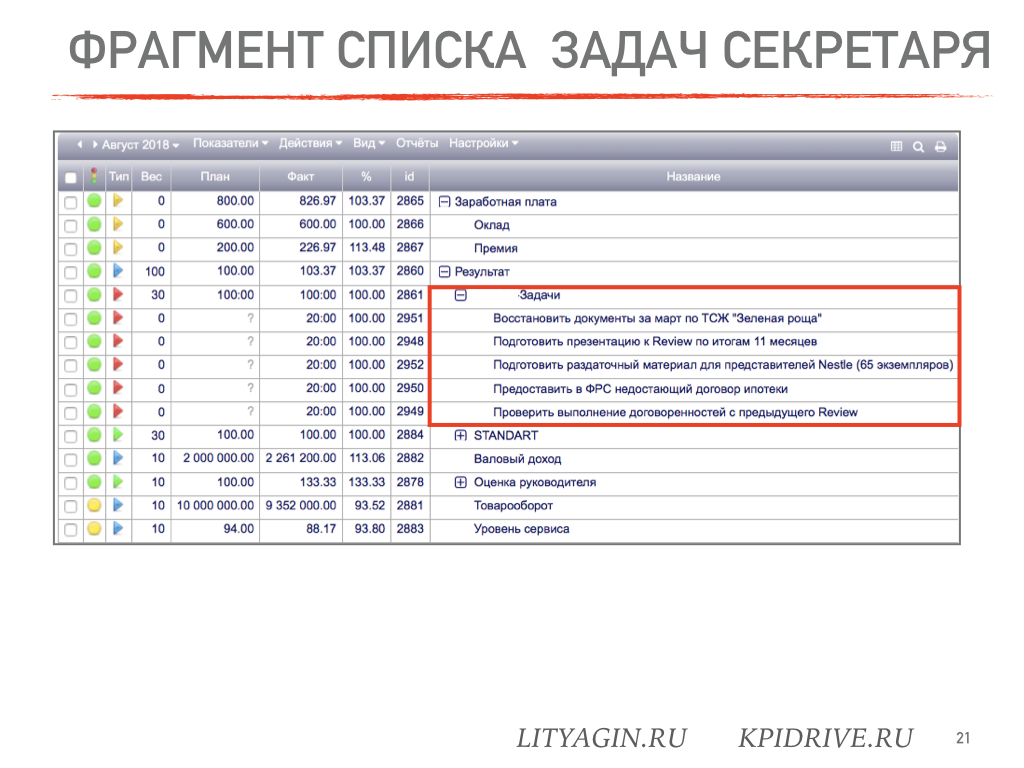1024x768 pixels.
Task: Check the Задачи row checkbox
Action: coord(71,296)
